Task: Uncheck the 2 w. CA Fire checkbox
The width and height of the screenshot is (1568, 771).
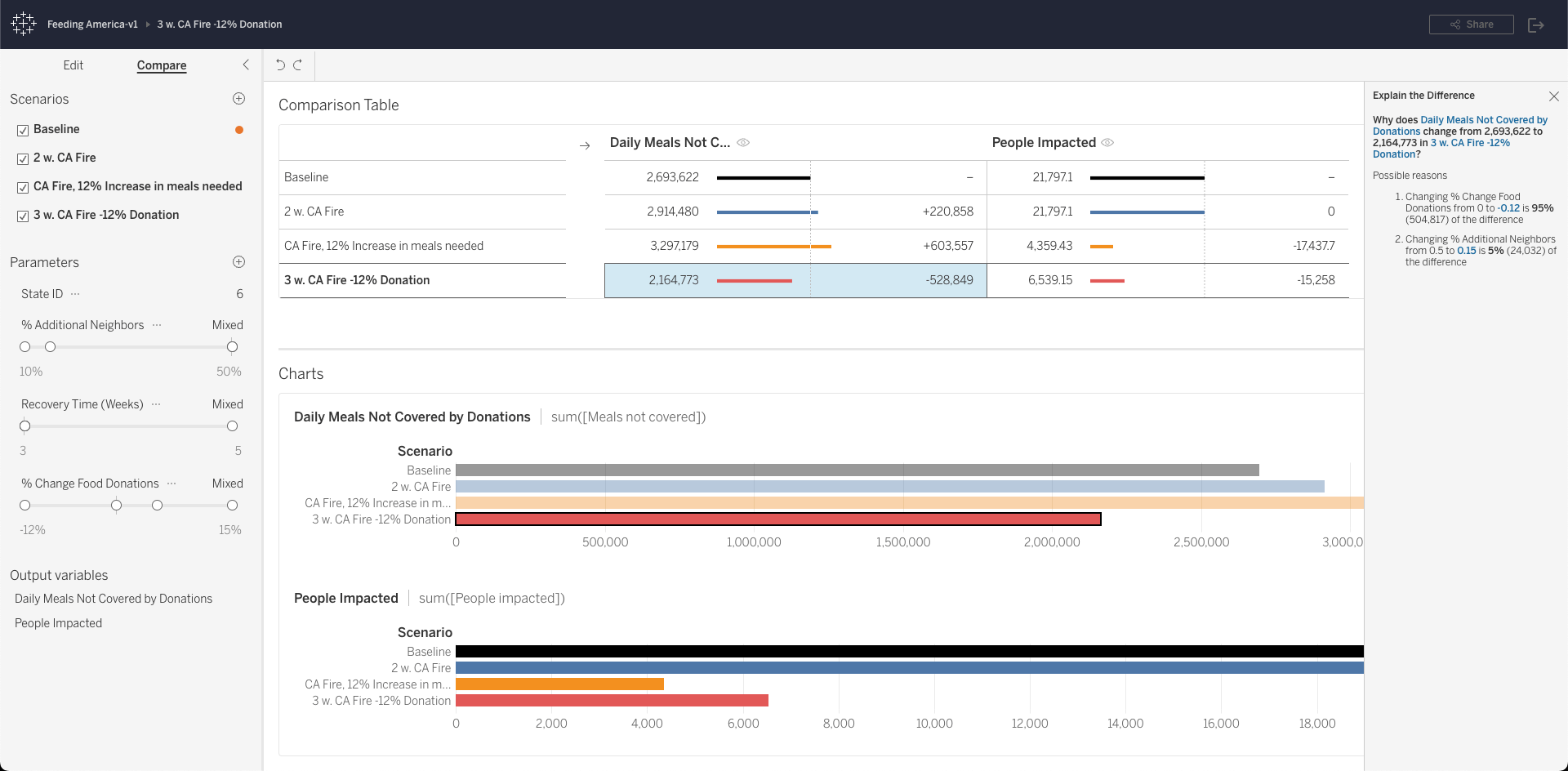Action: pyautogui.click(x=23, y=158)
